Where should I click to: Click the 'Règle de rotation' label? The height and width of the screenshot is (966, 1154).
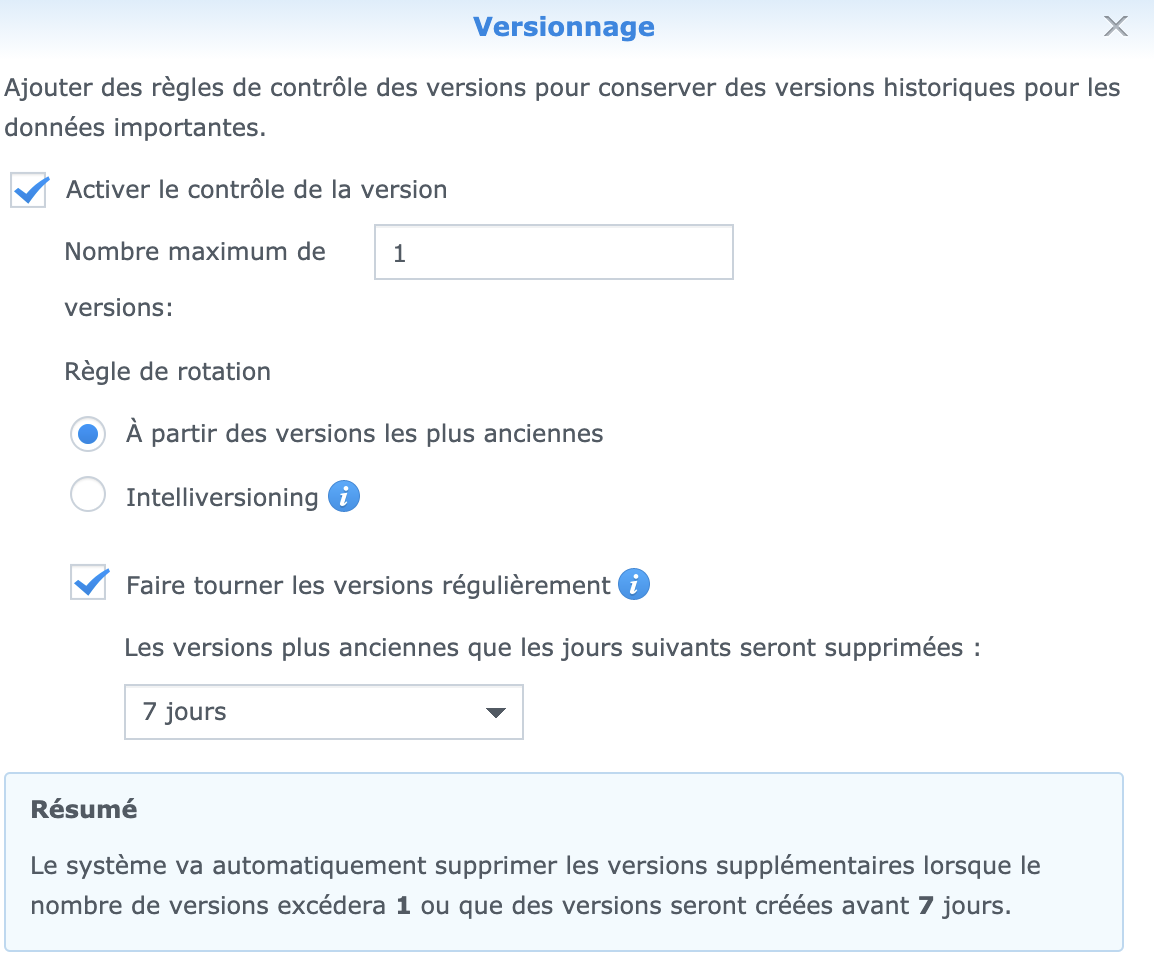coord(168,372)
